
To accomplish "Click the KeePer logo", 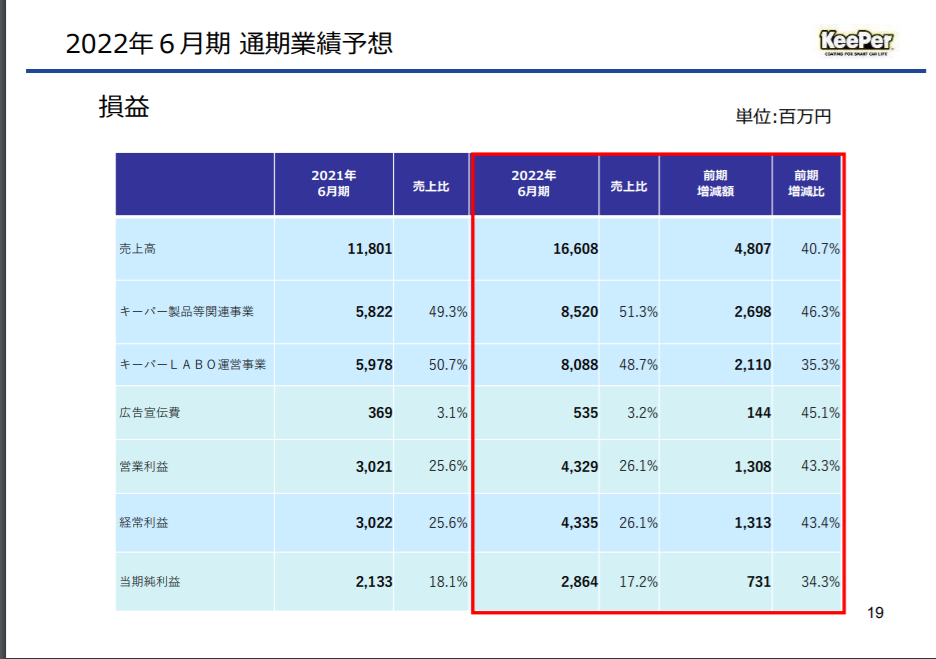I will click(x=857, y=42).
